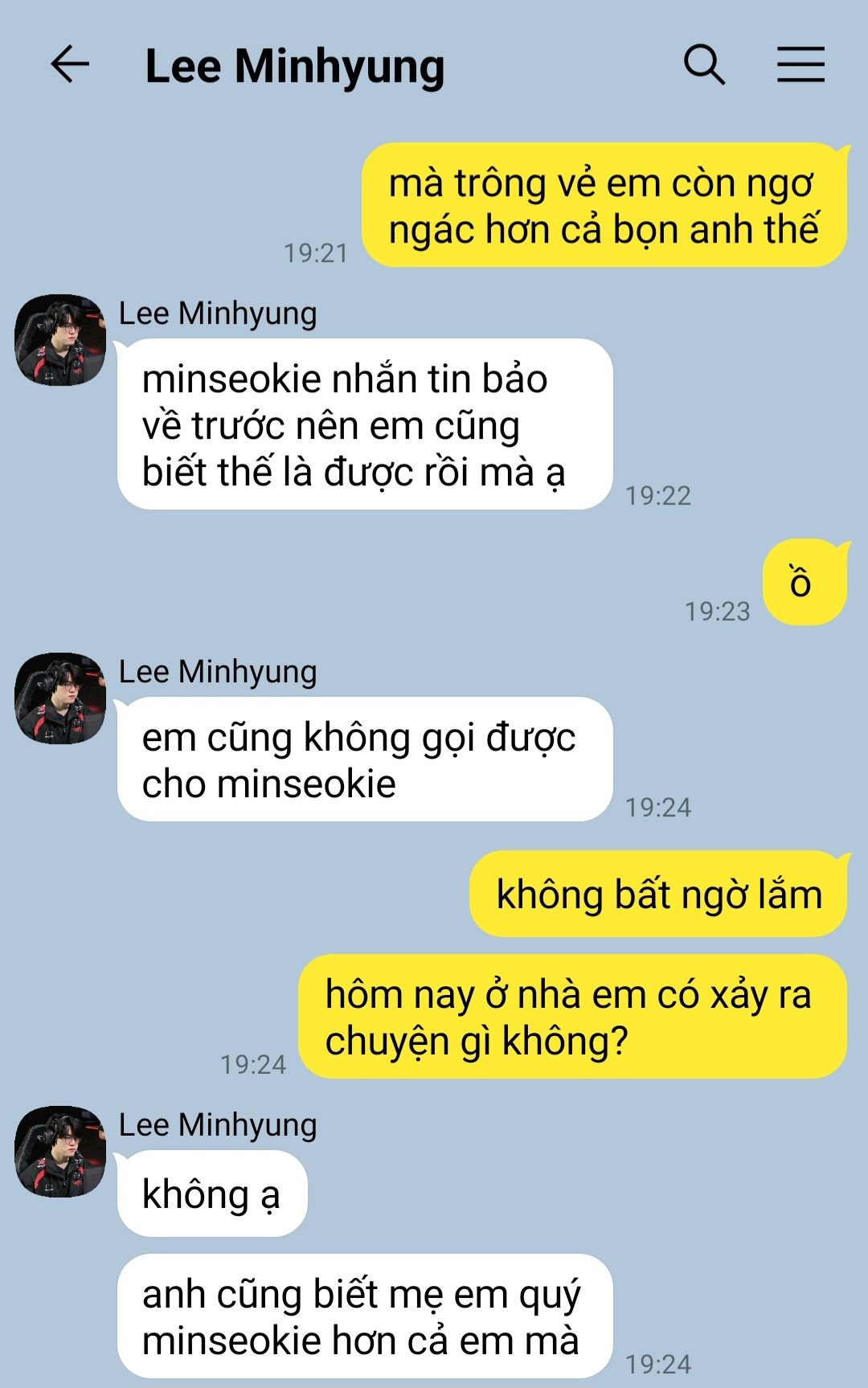Open the avatar beside the 19:22 message
The width and height of the screenshot is (868, 1388).
[x=60, y=340]
